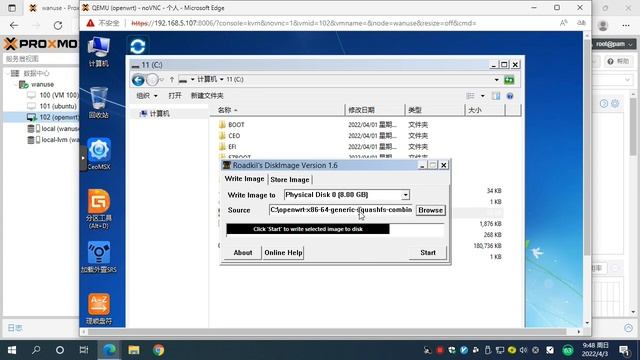Open Windows Start menu on host taskbar
This screenshot has width=640, height=360.
(x=12, y=350)
